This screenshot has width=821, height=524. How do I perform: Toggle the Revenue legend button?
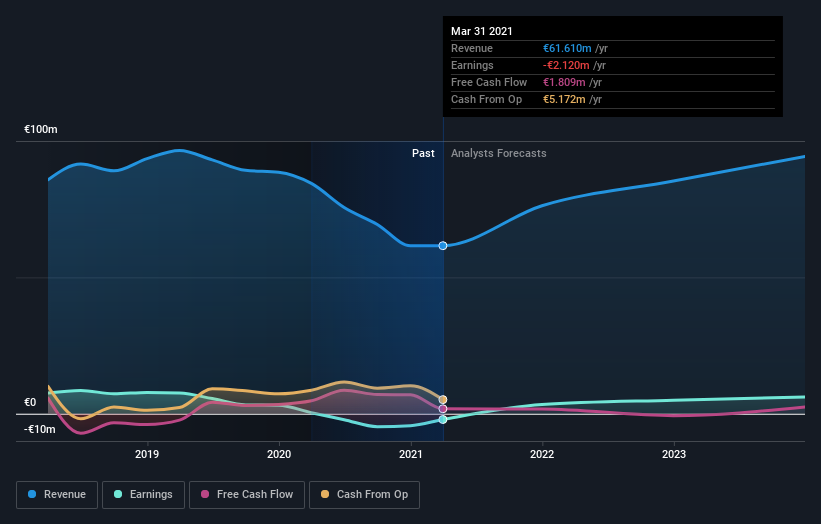[x=57, y=495]
